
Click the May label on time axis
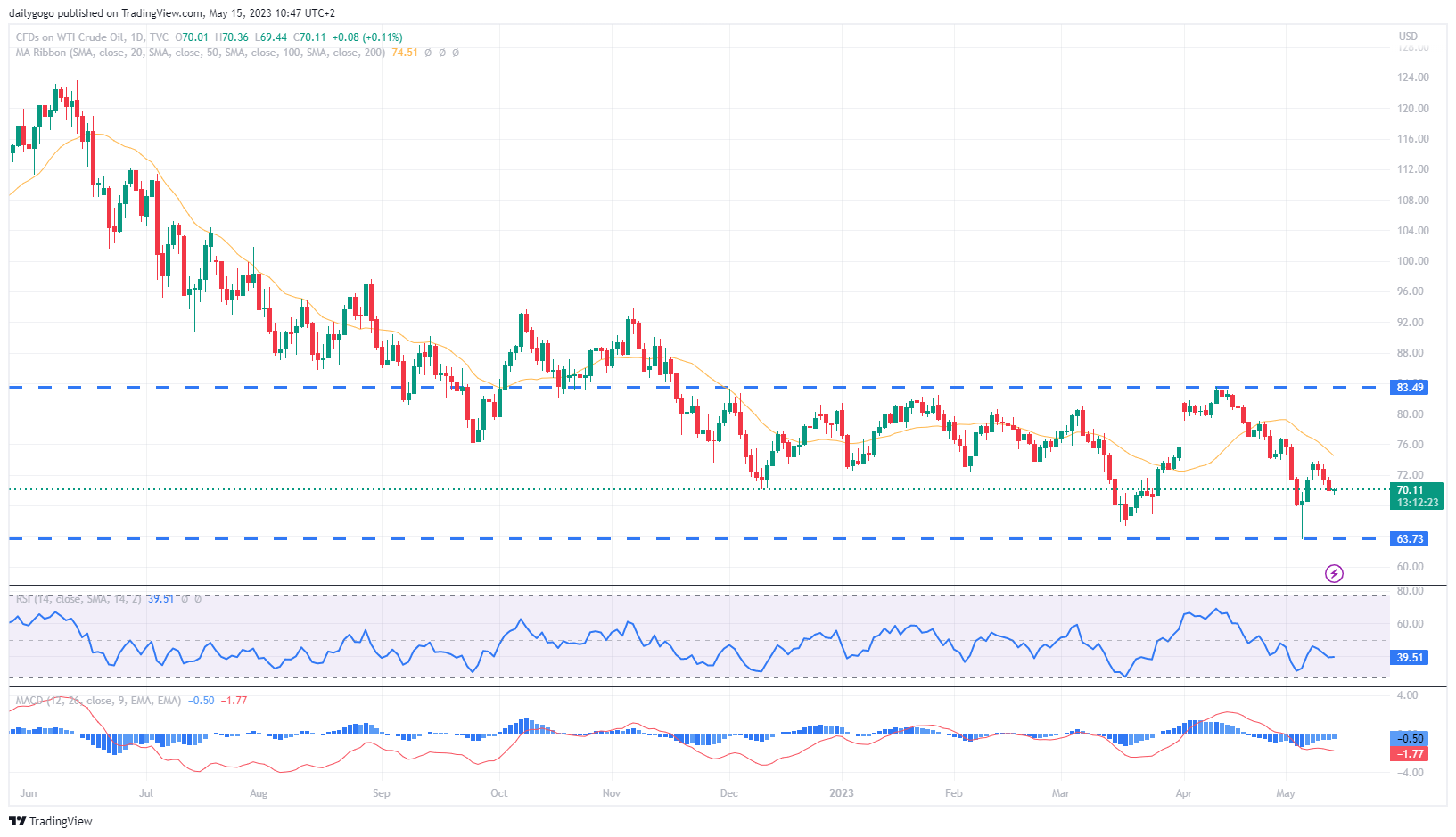(1286, 793)
